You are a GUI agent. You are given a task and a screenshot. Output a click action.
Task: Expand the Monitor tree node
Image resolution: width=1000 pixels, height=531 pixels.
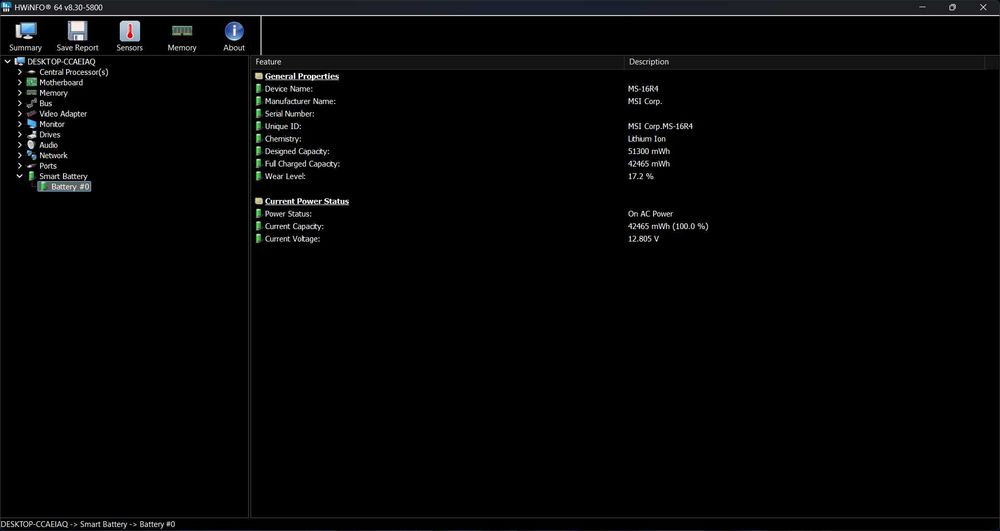(x=20, y=124)
